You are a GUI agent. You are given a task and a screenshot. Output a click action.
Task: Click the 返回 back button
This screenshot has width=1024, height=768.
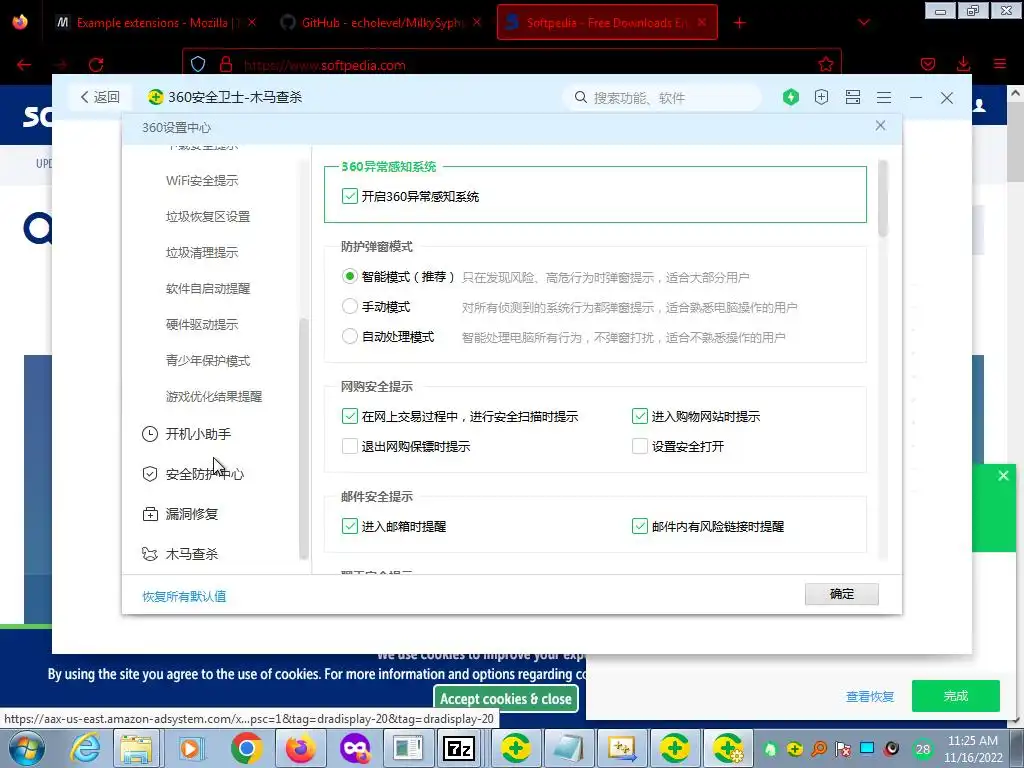coord(100,97)
